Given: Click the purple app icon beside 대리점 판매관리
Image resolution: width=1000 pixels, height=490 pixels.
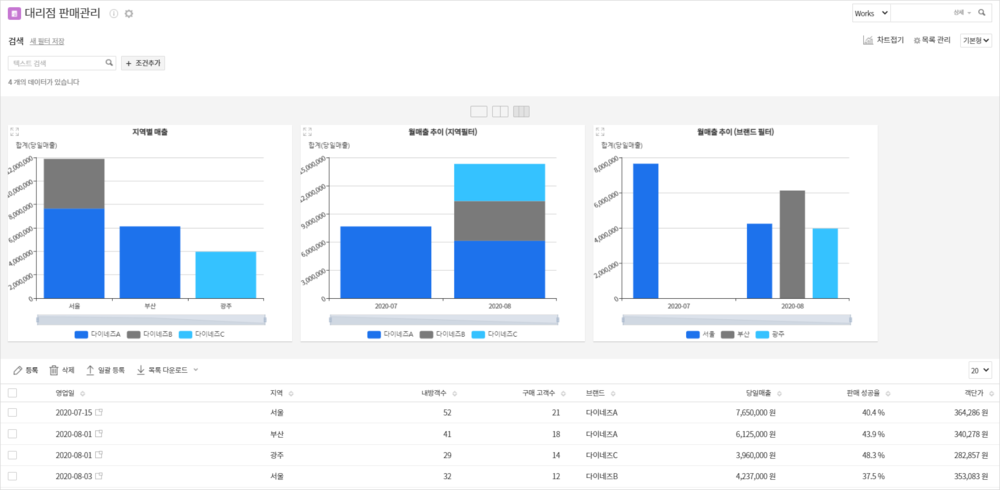Looking at the screenshot, I should [x=13, y=13].
